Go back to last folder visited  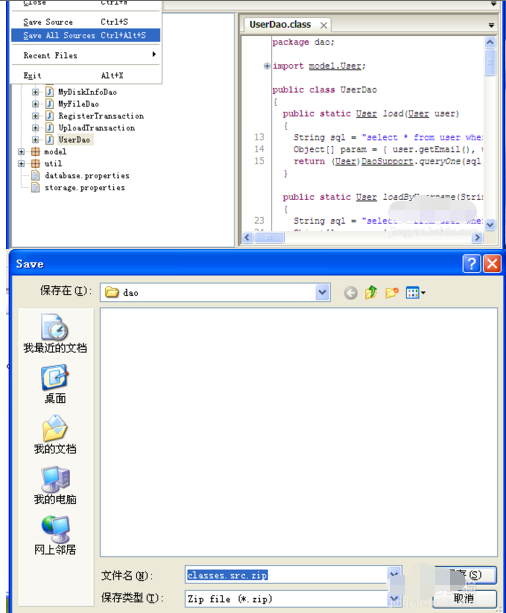[350, 293]
